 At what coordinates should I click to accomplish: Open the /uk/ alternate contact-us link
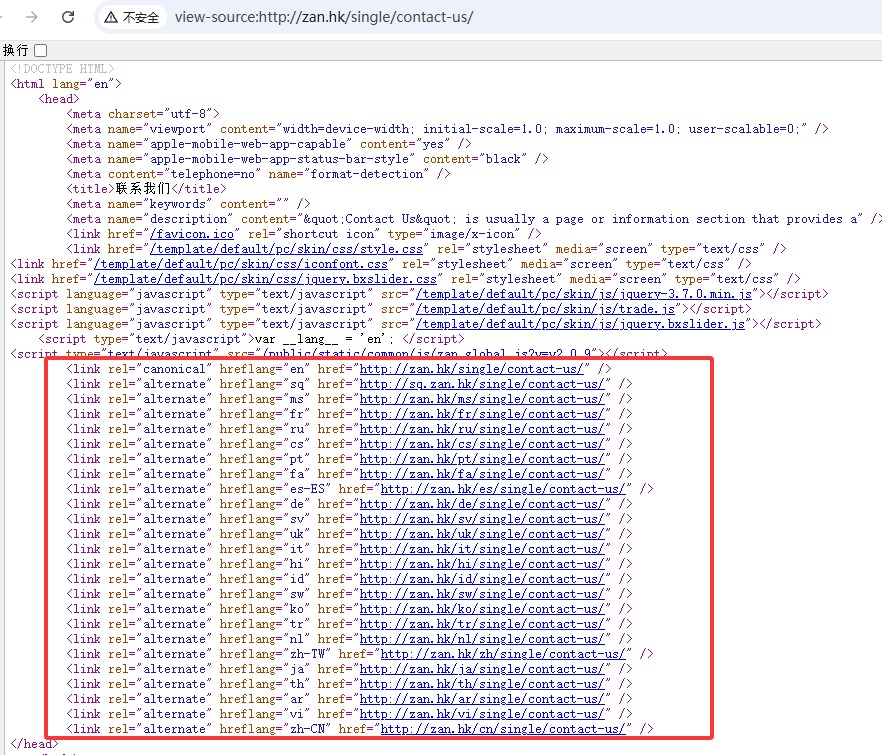point(482,534)
